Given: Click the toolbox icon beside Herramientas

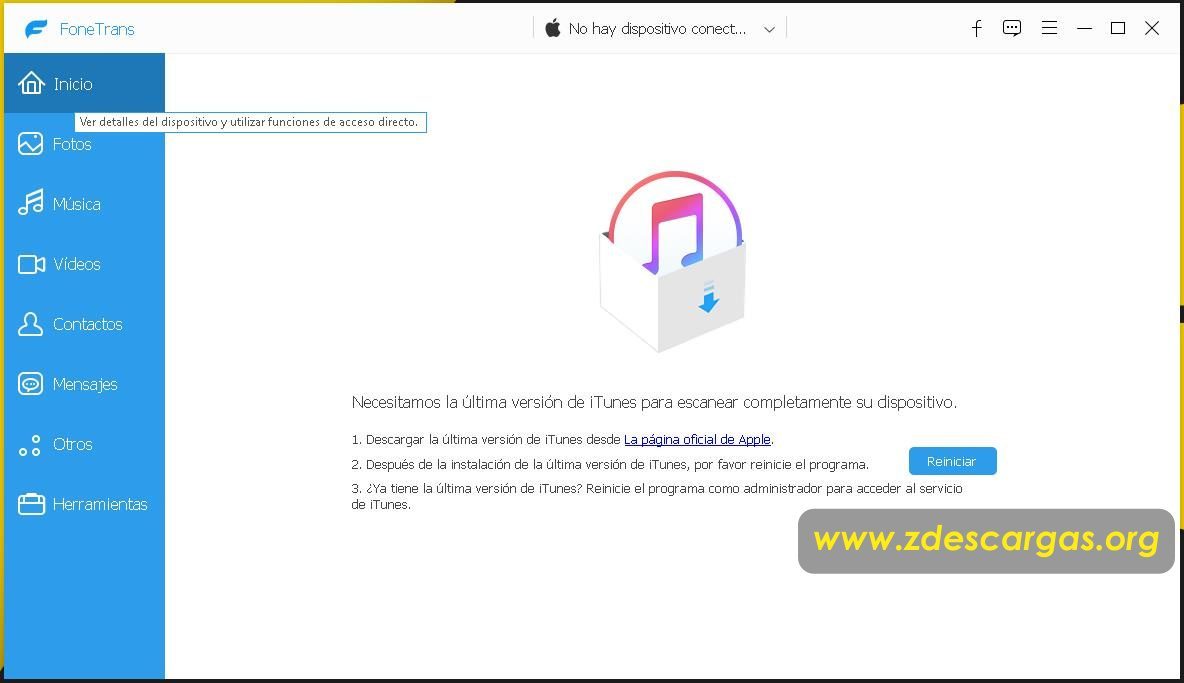Looking at the screenshot, I should pos(31,504).
